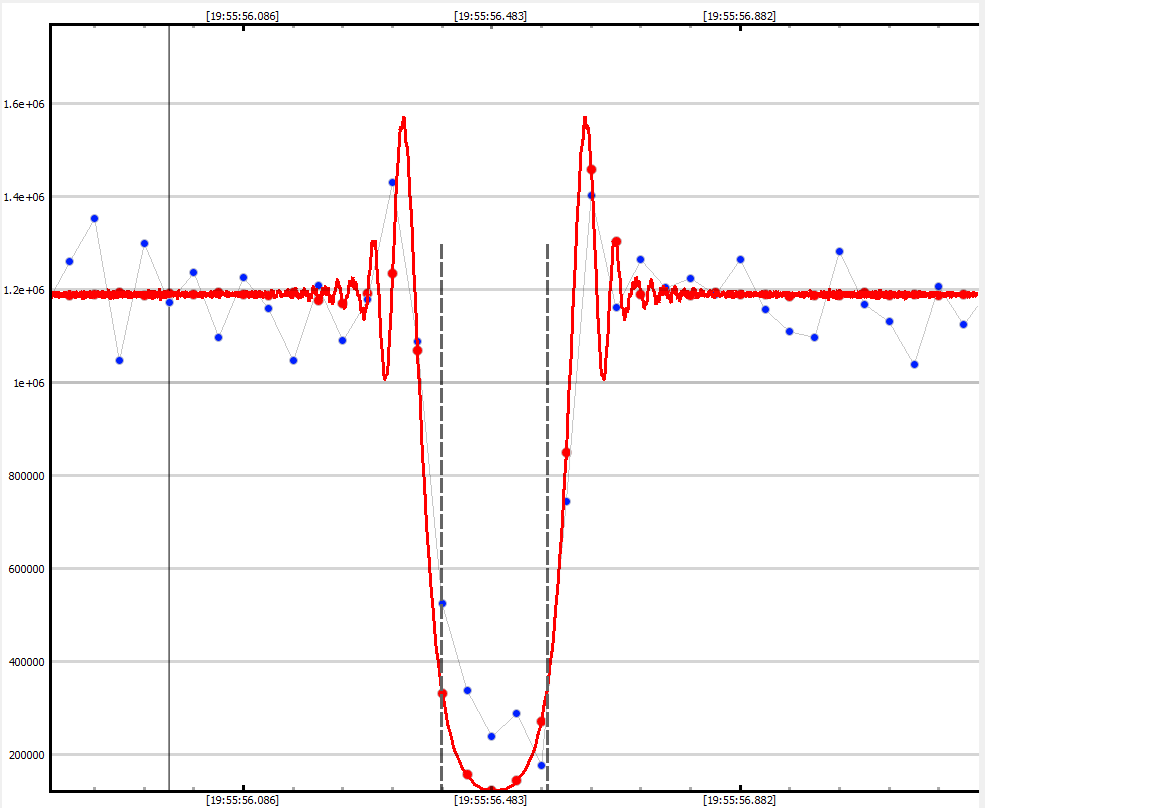Click bottom axis label 19:55:56.086
Viewport: 1150px width, 808px height.
(x=242, y=800)
